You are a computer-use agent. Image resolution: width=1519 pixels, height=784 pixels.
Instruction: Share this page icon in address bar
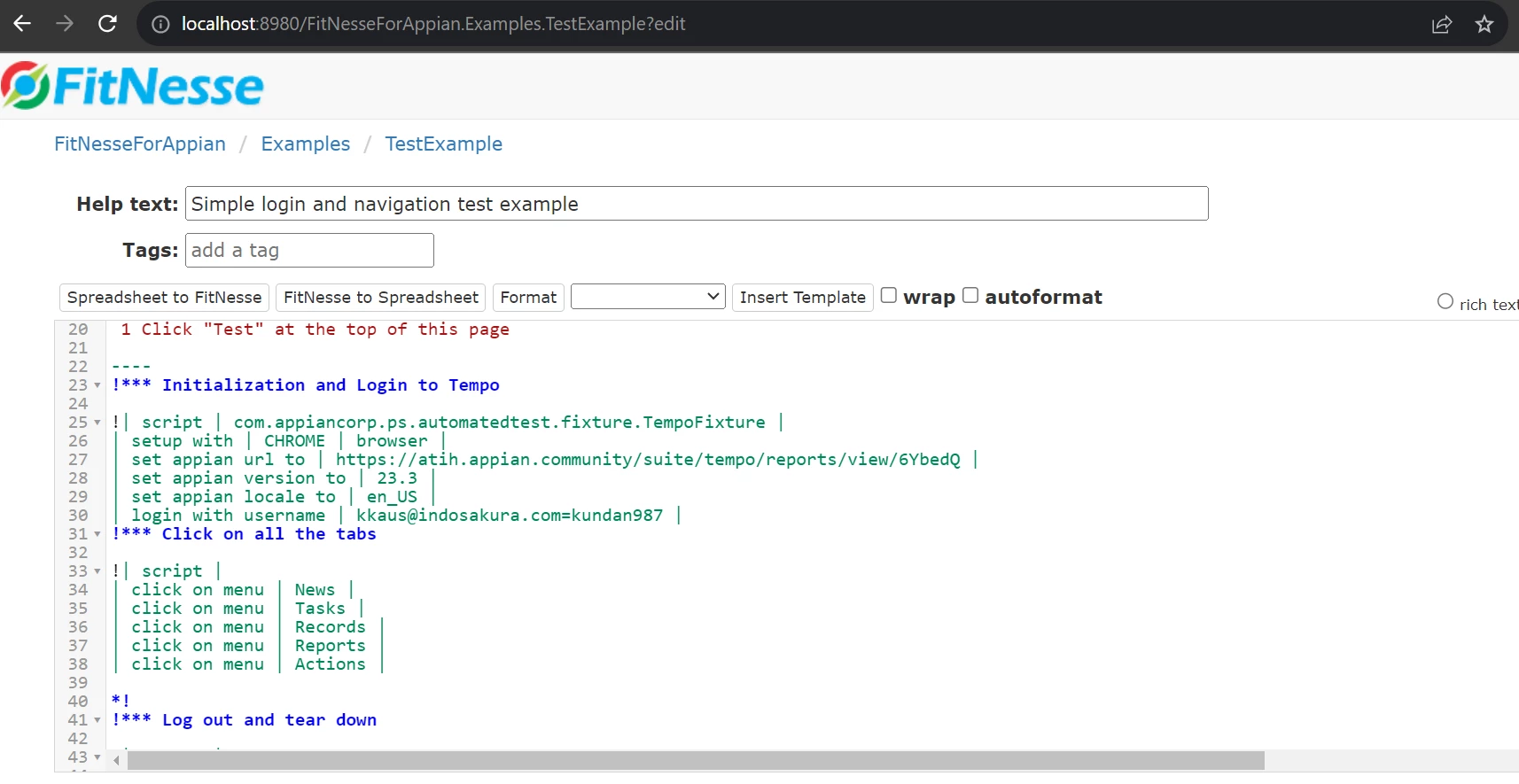[x=1442, y=24]
